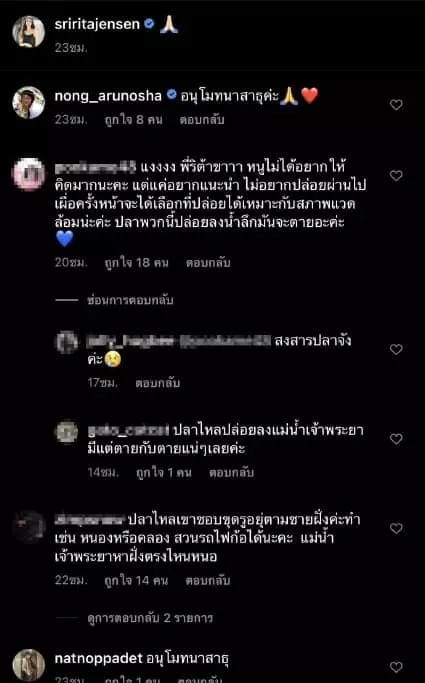Screen dimensions: 425x683
Task: Open the nong_arunosha username link
Action: pos(108,95)
